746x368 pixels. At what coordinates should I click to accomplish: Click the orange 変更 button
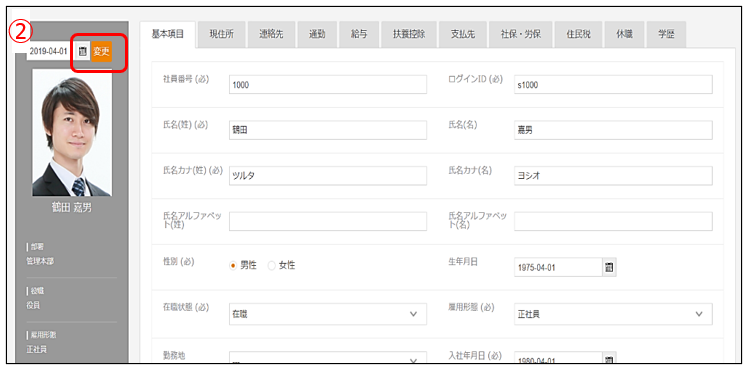(x=101, y=51)
